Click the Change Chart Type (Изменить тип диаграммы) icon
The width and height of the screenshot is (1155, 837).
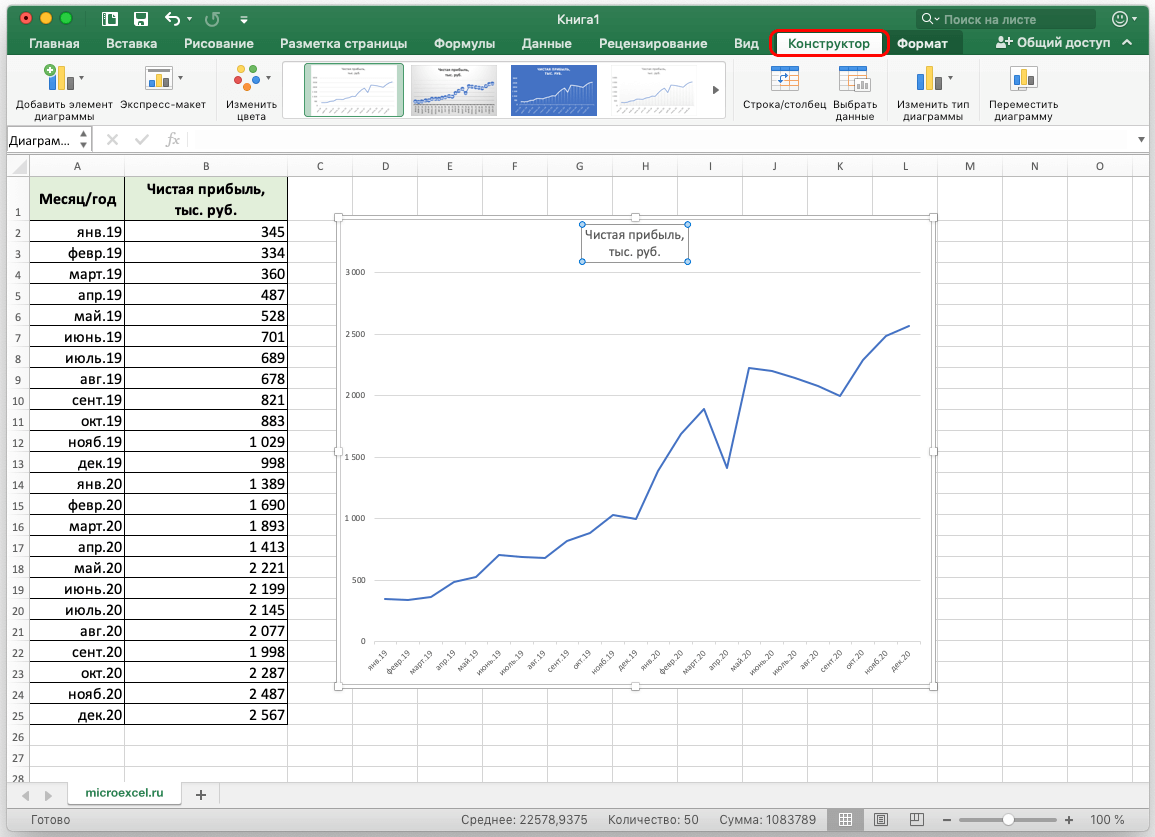929,78
